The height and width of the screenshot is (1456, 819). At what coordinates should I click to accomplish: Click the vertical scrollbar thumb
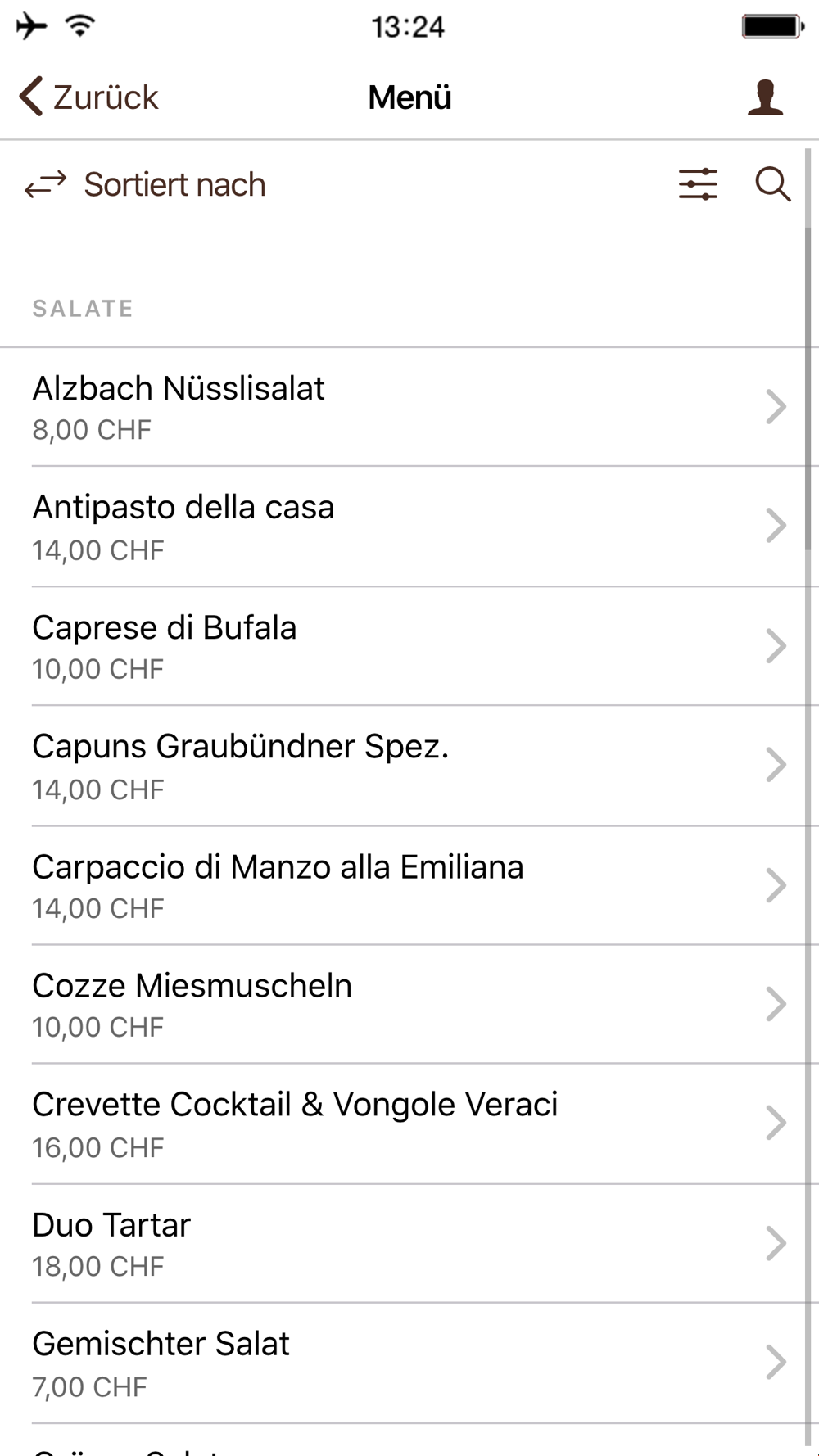pyautogui.click(x=808, y=389)
